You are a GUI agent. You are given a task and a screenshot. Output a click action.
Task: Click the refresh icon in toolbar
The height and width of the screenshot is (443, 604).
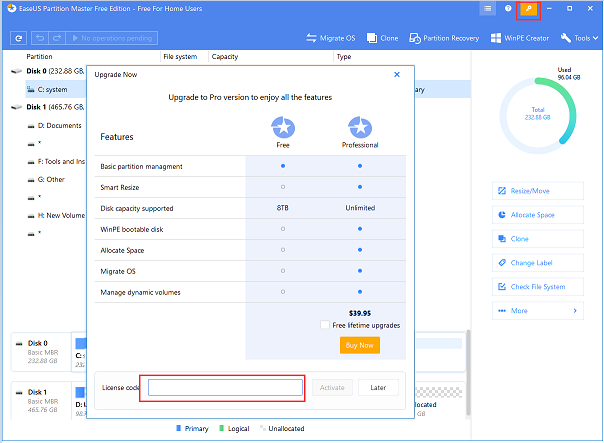click(x=18, y=38)
